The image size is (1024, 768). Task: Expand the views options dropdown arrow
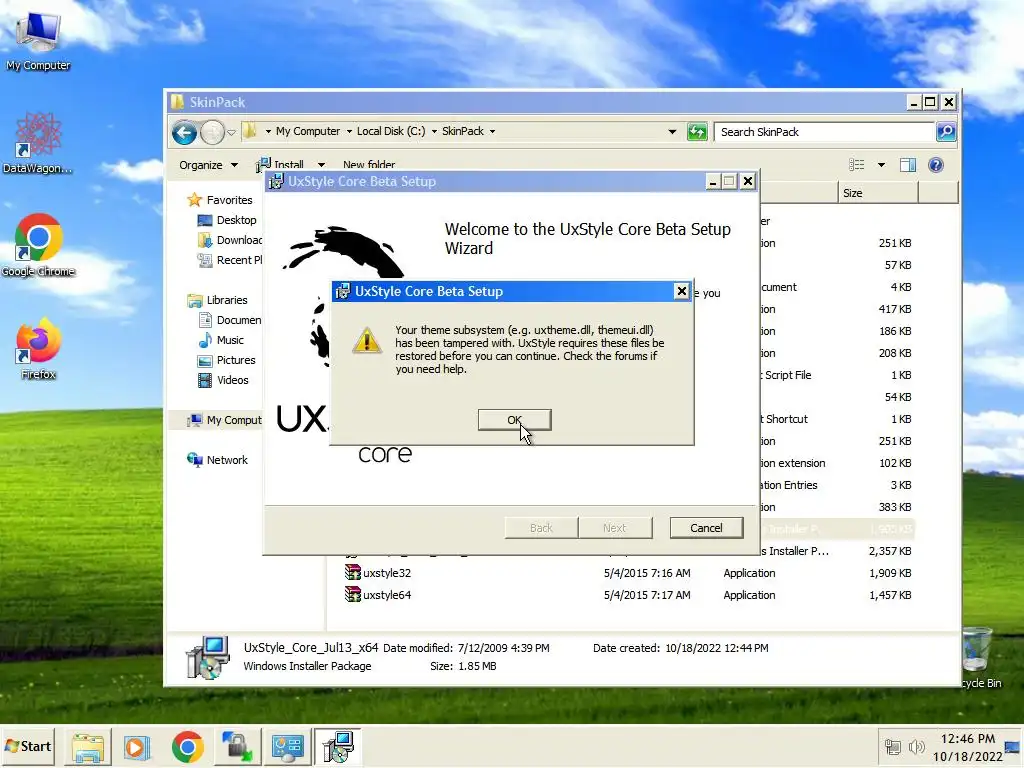point(881,165)
